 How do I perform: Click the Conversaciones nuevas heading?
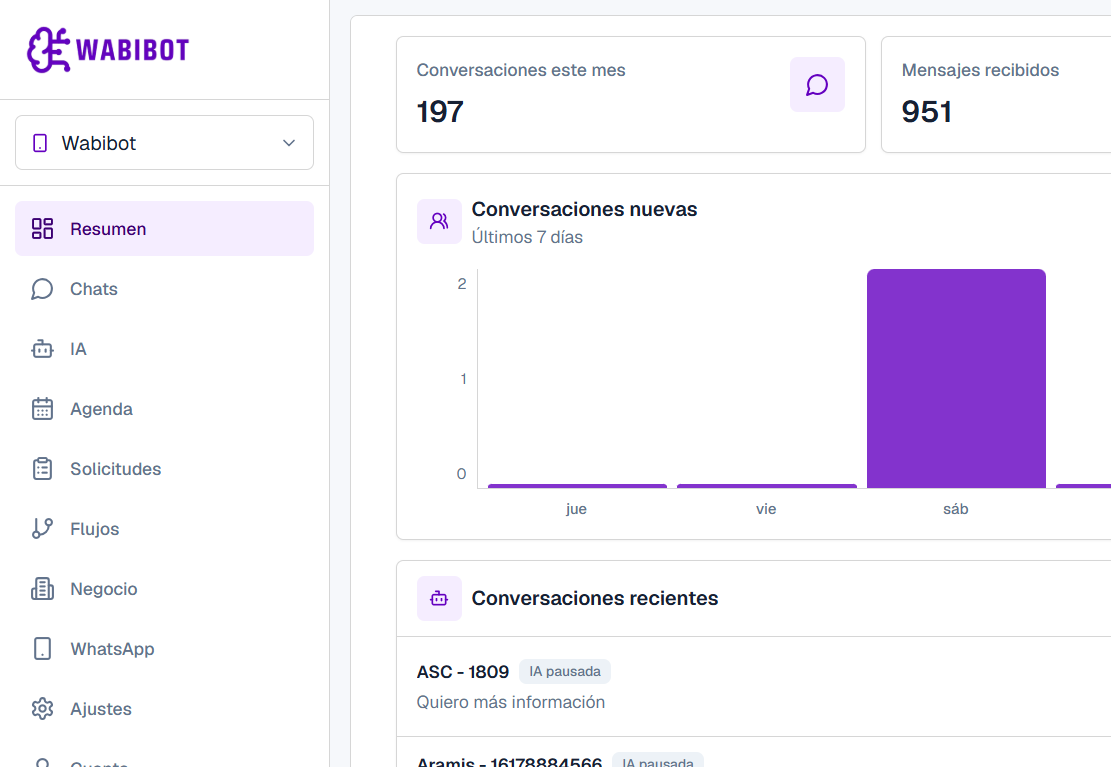(585, 209)
